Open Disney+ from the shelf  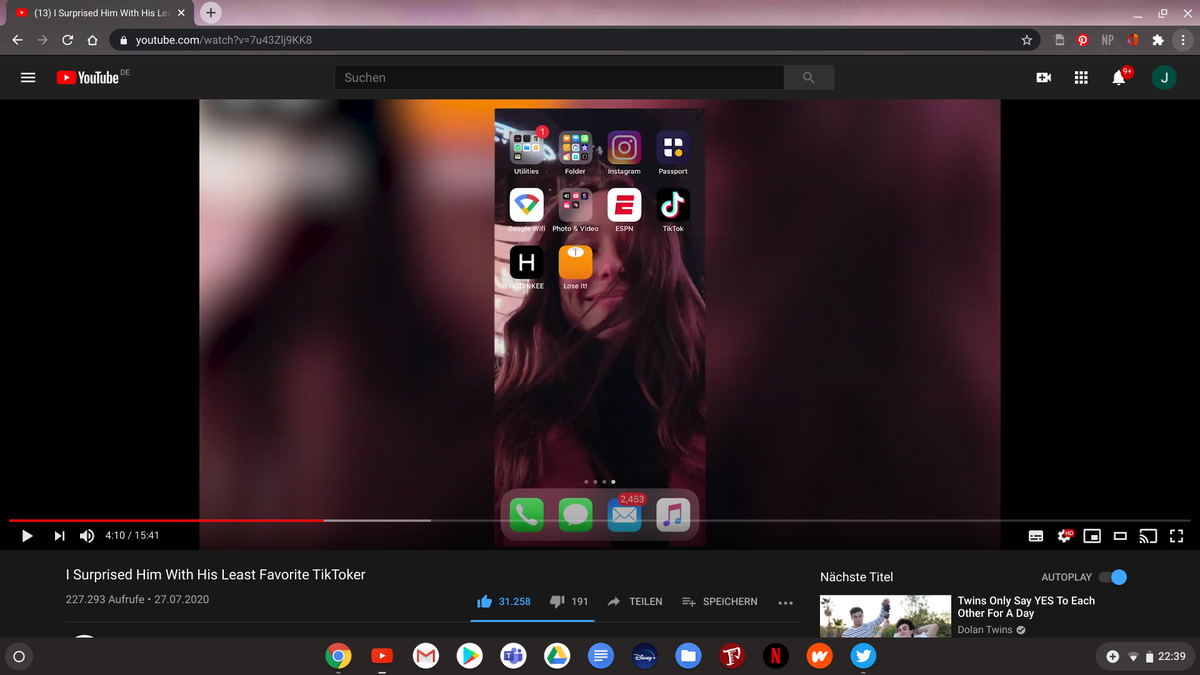click(644, 656)
